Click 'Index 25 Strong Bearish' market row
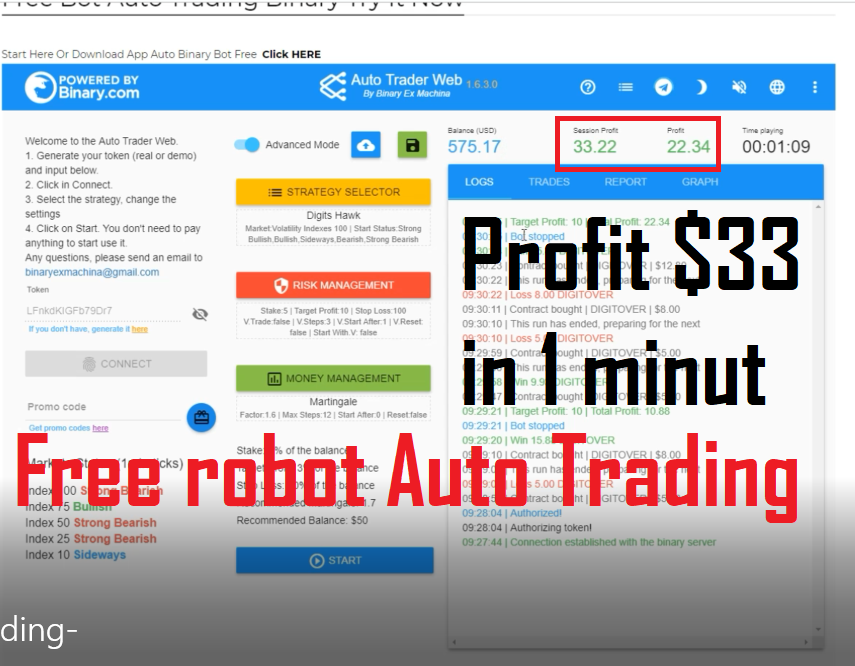Image resolution: width=855 pixels, height=666 pixels. click(91, 539)
